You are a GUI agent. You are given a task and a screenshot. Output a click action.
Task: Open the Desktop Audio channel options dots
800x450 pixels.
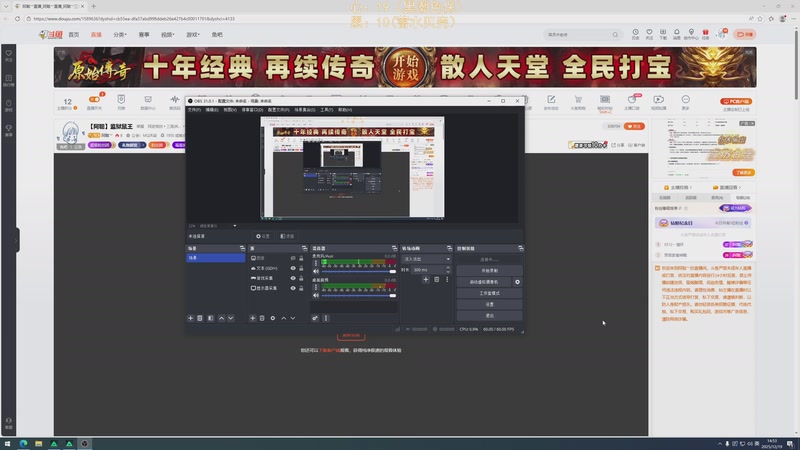pyautogui.click(x=315, y=287)
